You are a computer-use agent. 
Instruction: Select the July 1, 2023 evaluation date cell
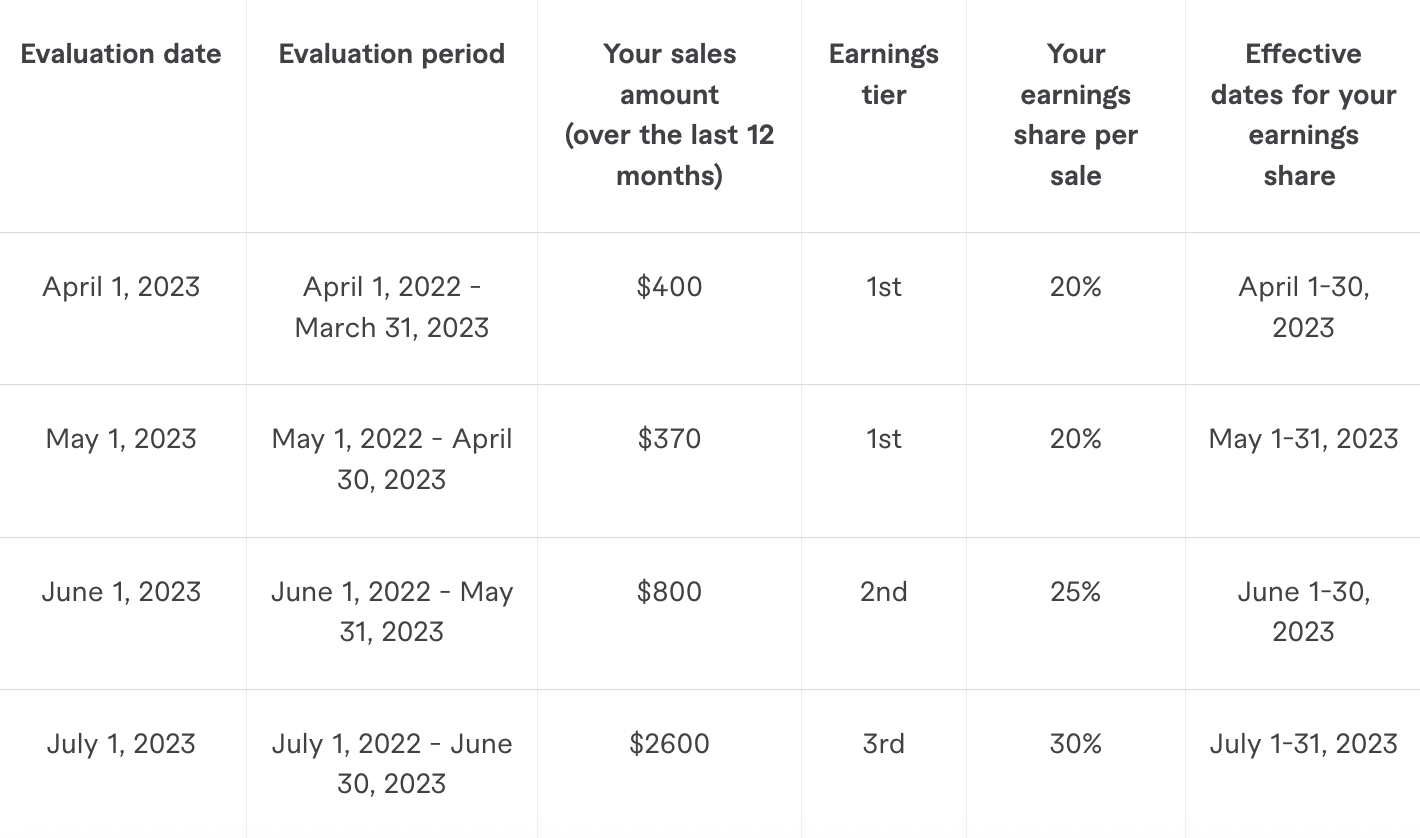(121, 744)
